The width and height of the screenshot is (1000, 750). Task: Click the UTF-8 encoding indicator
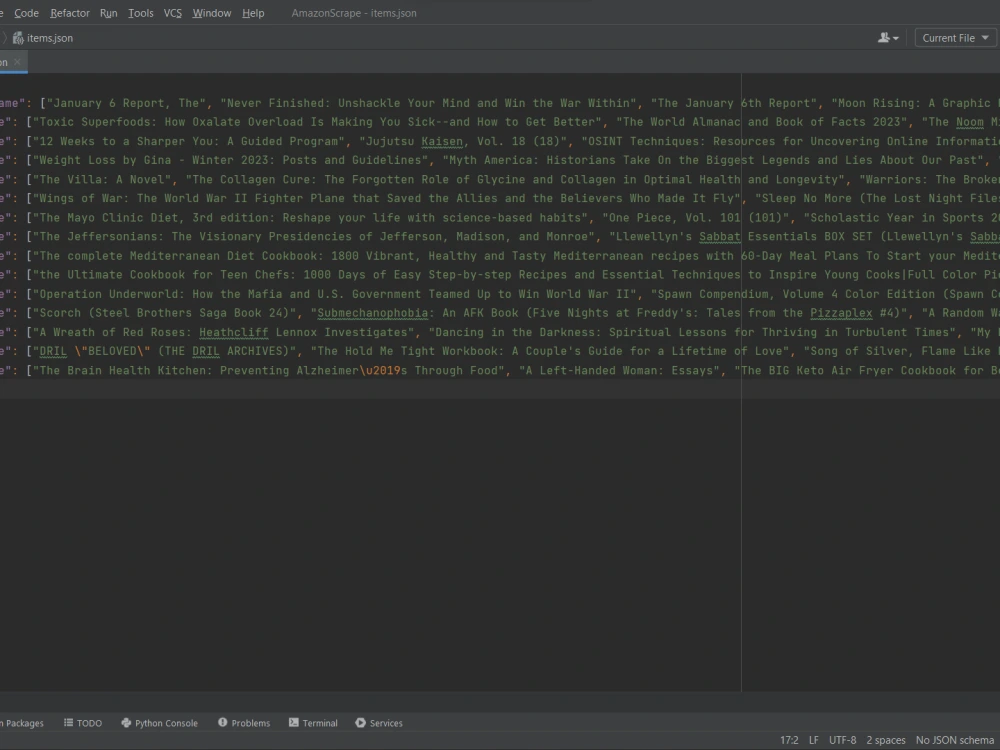(x=840, y=739)
